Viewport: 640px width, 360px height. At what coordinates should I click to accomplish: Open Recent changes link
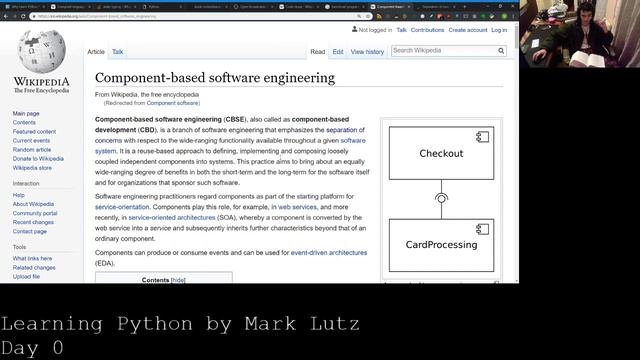(x=33, y=222)
